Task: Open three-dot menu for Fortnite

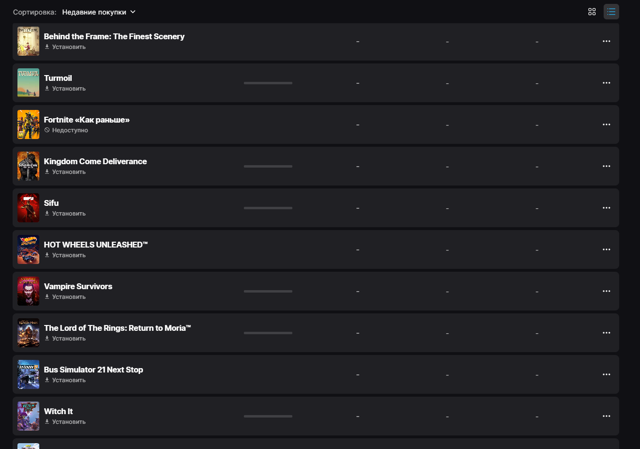Action: [607, 124]
